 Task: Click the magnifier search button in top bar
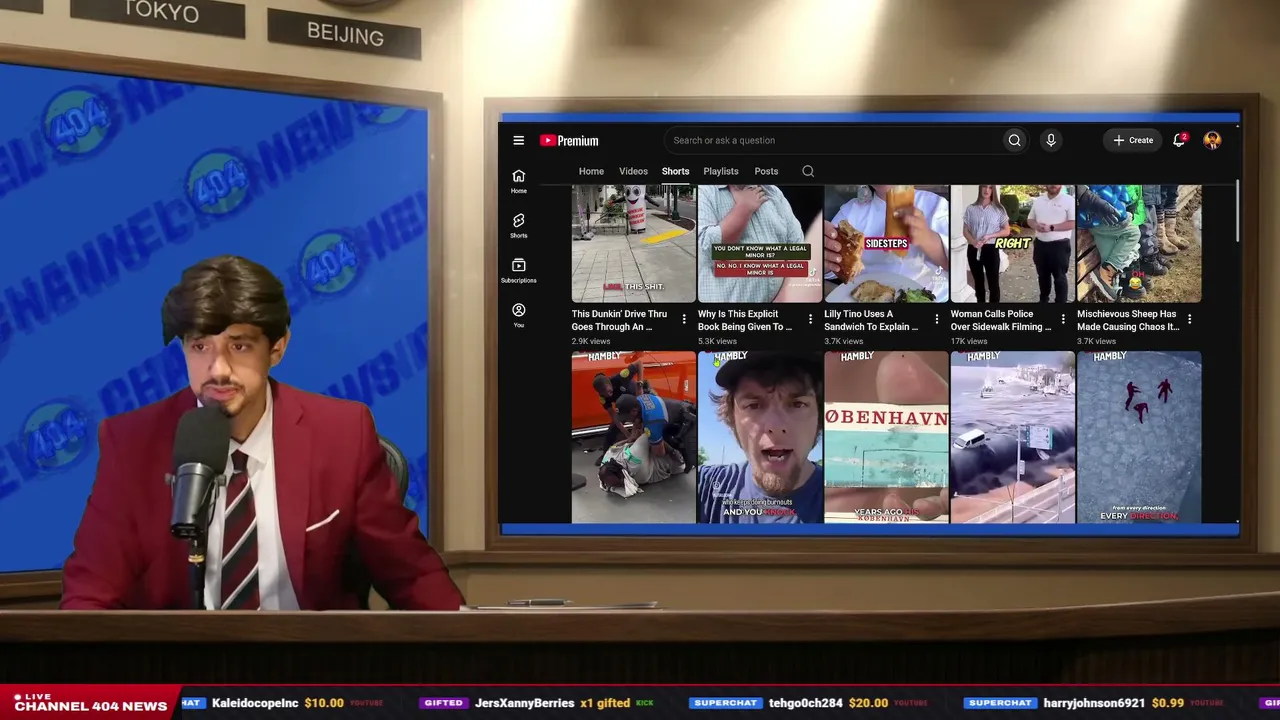point(1014,141)
